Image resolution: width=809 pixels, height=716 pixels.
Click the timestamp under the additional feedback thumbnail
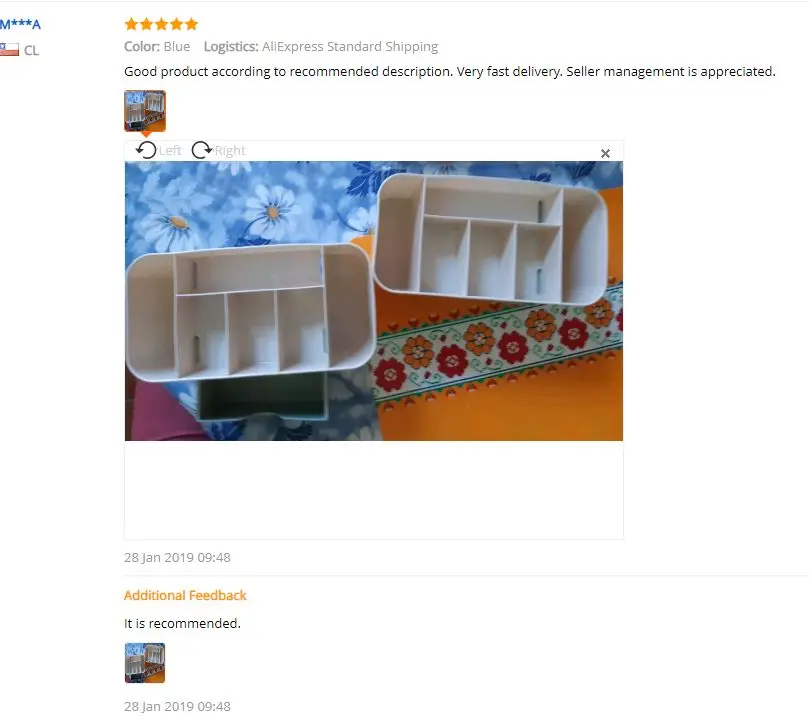click(177, 706)
